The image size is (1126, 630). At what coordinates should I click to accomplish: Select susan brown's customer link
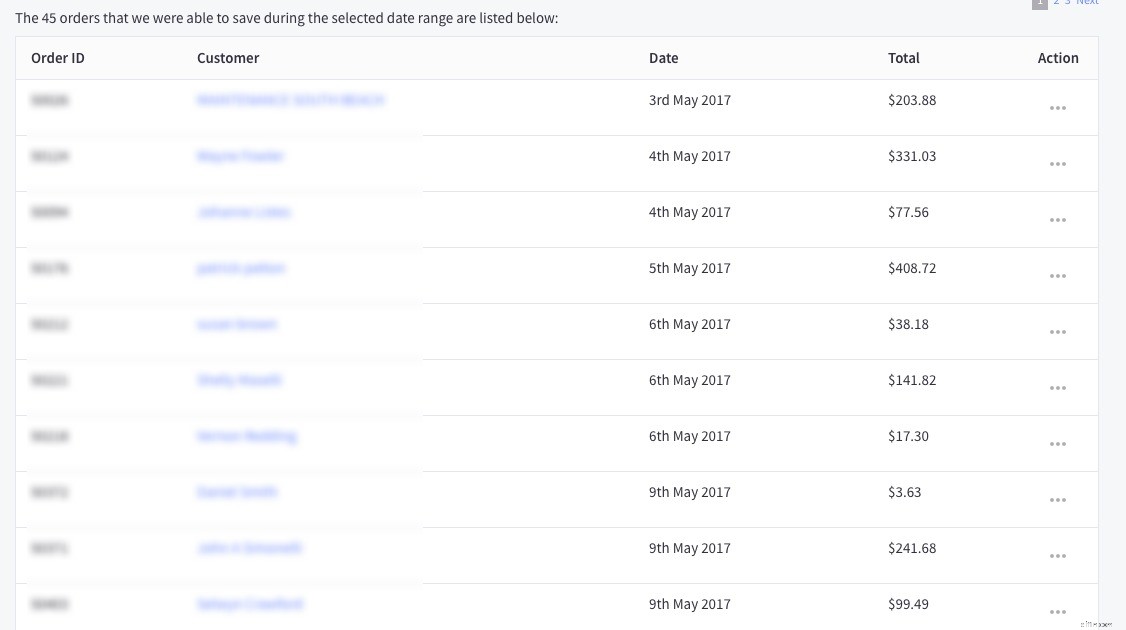pyautogui.click(x=237, y=324)
